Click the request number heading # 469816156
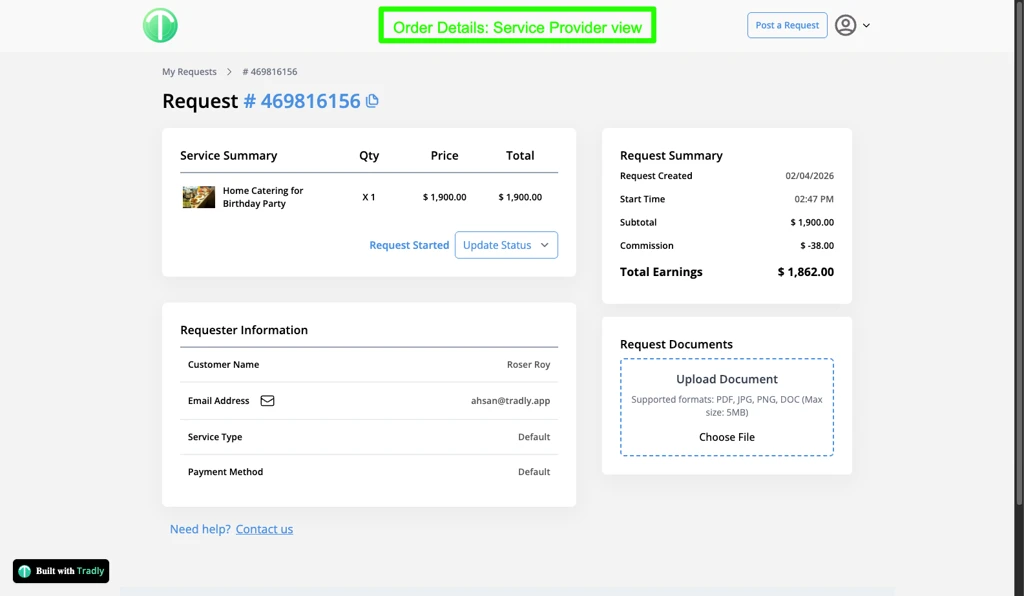 coord(302,101)
